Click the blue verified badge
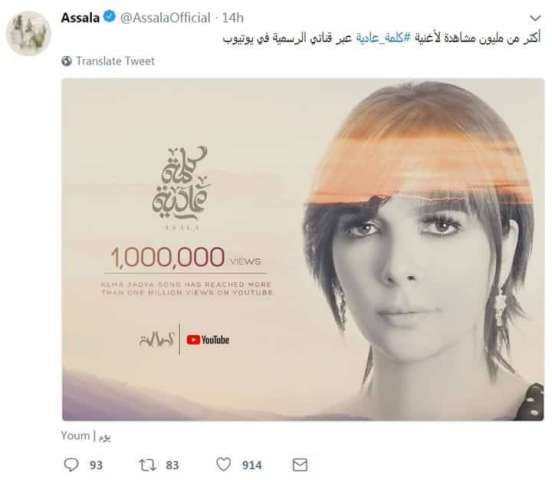 [109, 17]
